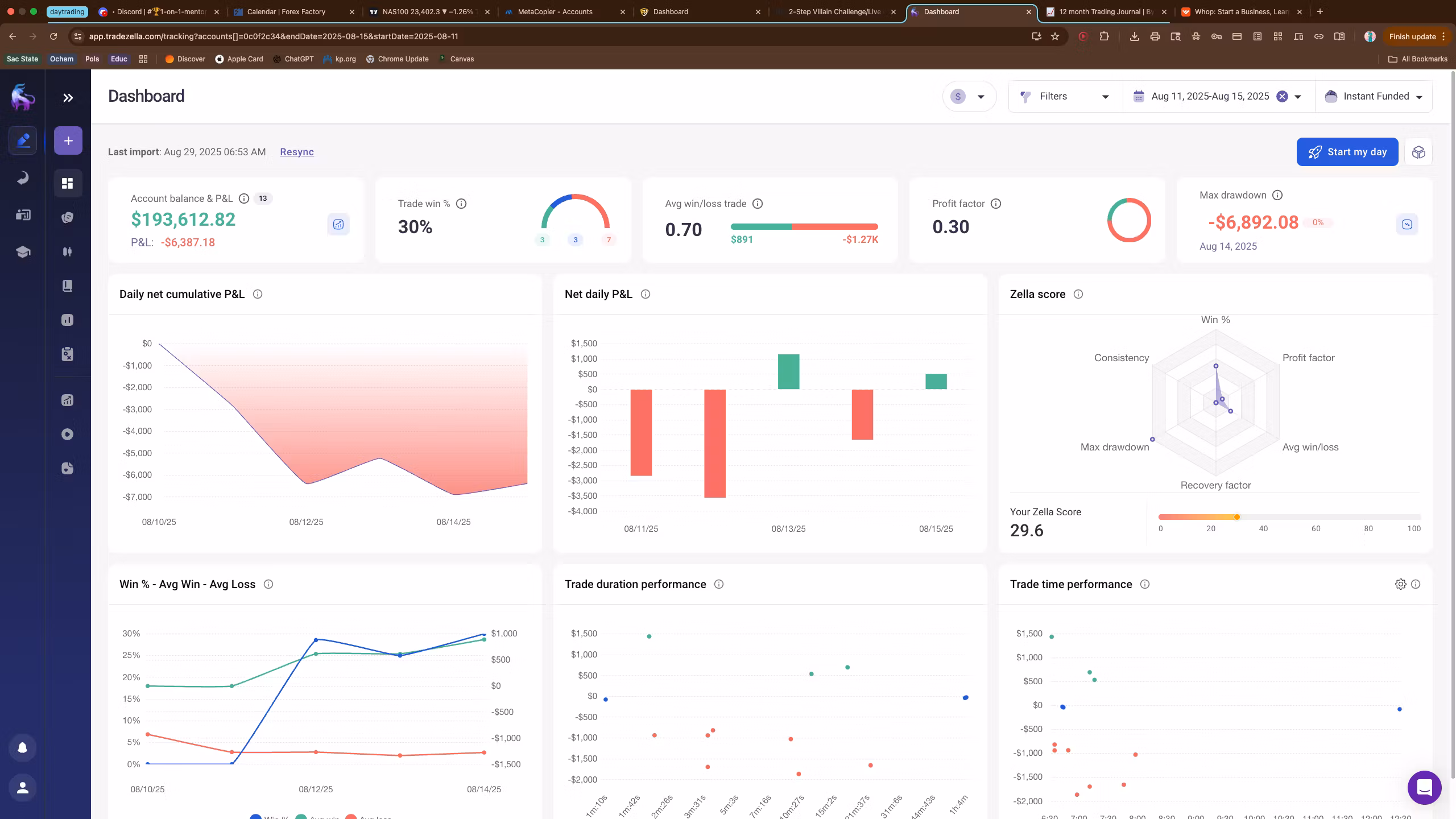1456x819 pixels.
Task: Click the Start my day button
Action: point(1347,152)
